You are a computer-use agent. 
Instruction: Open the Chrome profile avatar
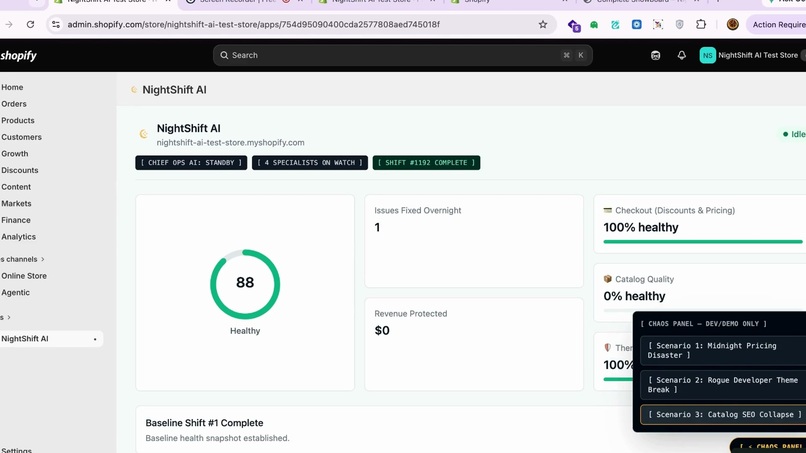[732, 24]
